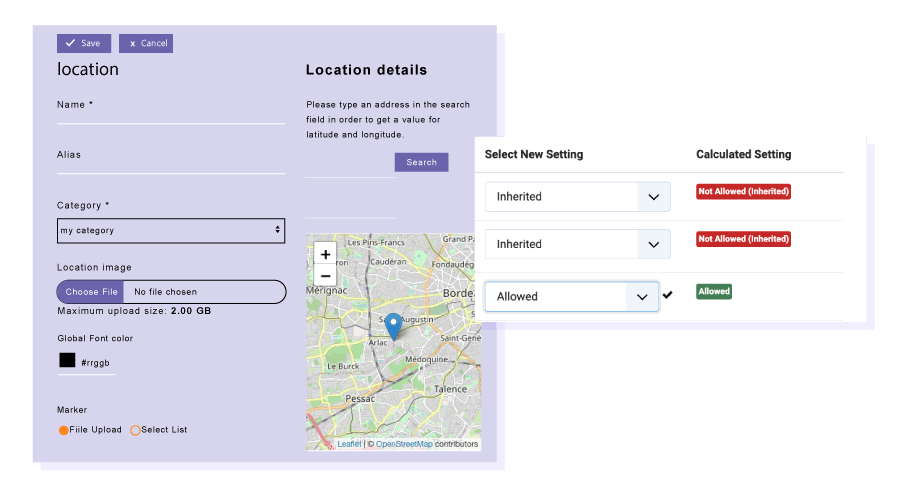Open the OpenStreetMap contributors link
The image size is (920, 500).
click(404, 444)
